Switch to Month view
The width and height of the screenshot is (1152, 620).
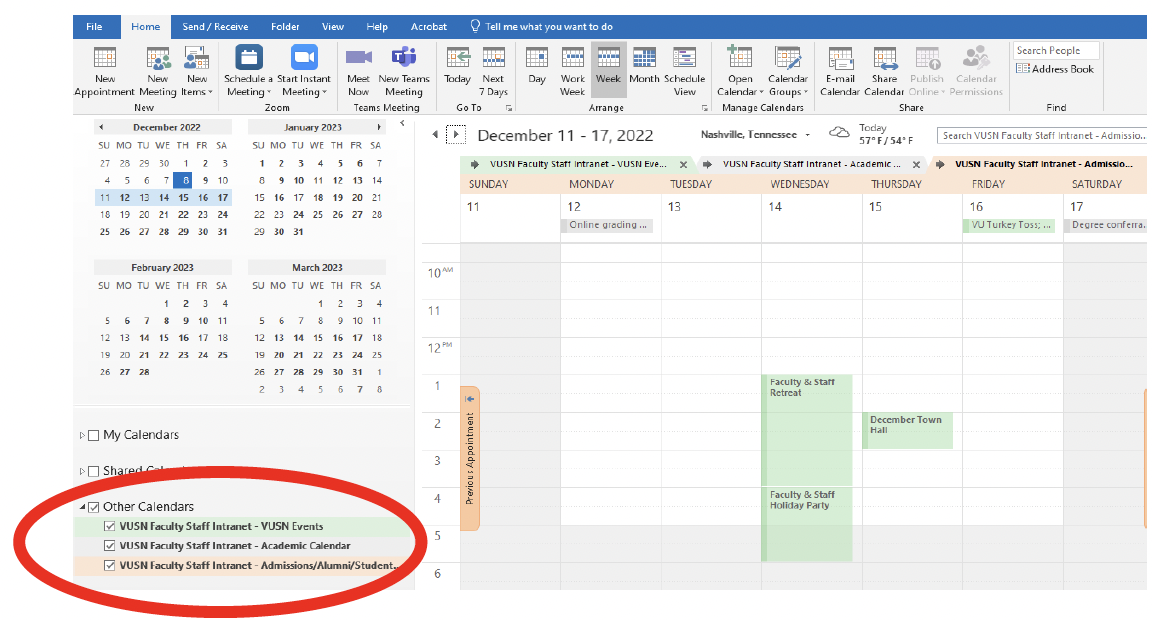644,60
